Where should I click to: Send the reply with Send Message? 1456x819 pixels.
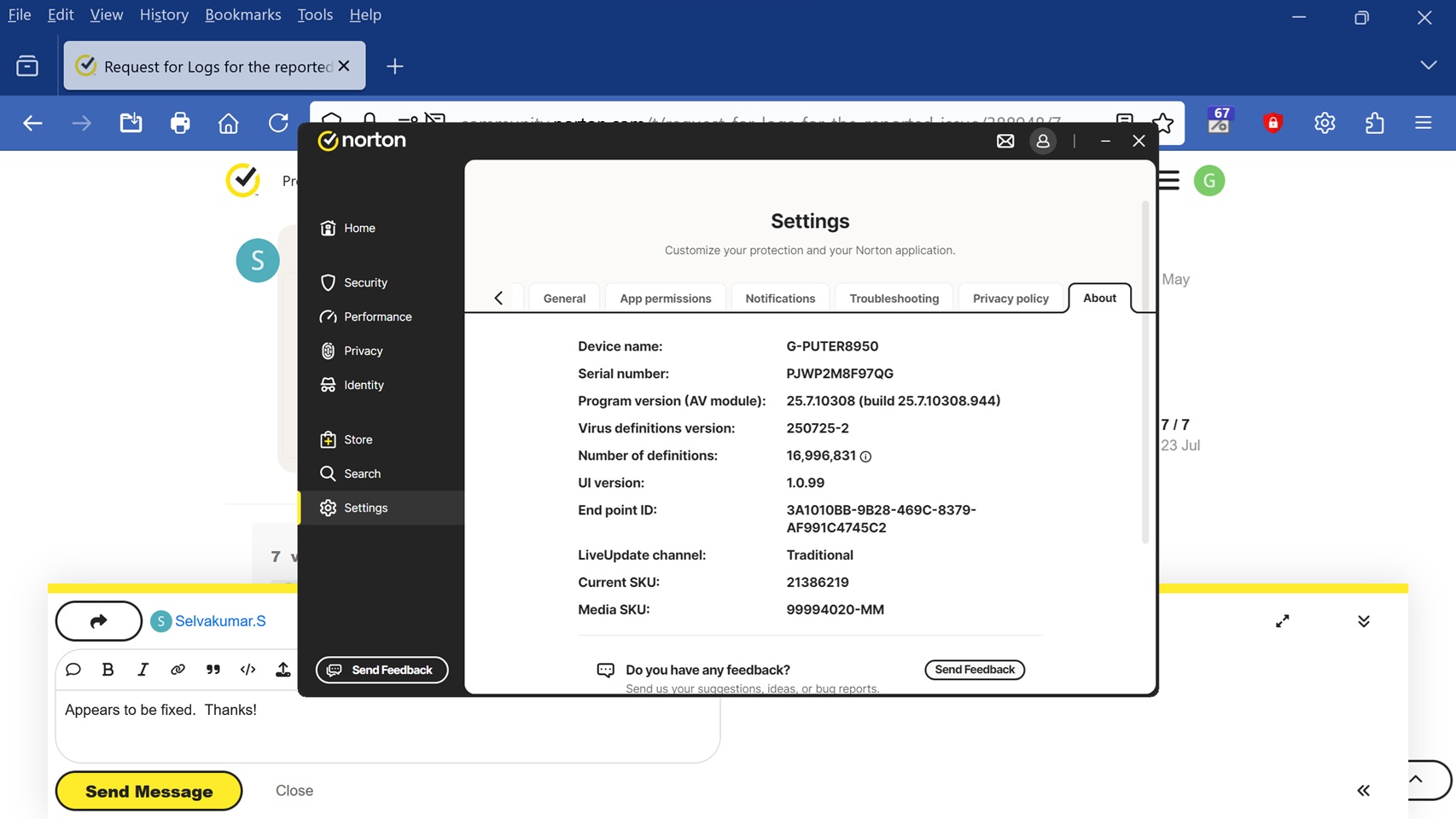pyautogui.click(x=149, y=791)
